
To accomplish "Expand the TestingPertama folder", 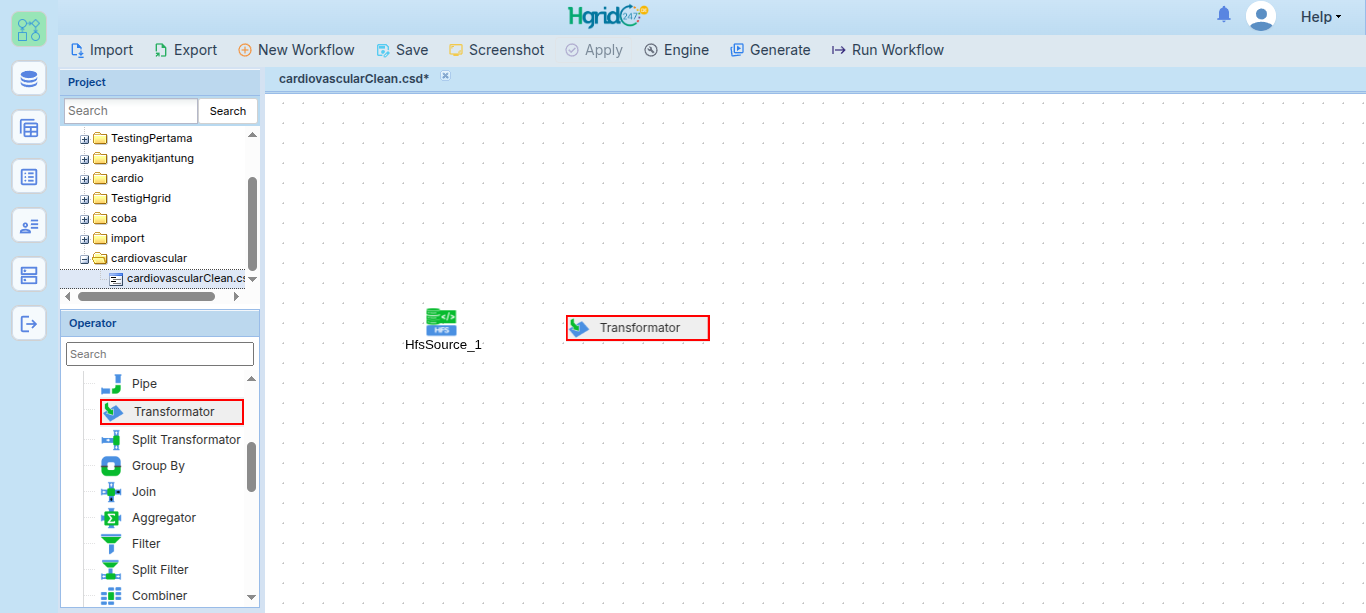I will [85, 139].
